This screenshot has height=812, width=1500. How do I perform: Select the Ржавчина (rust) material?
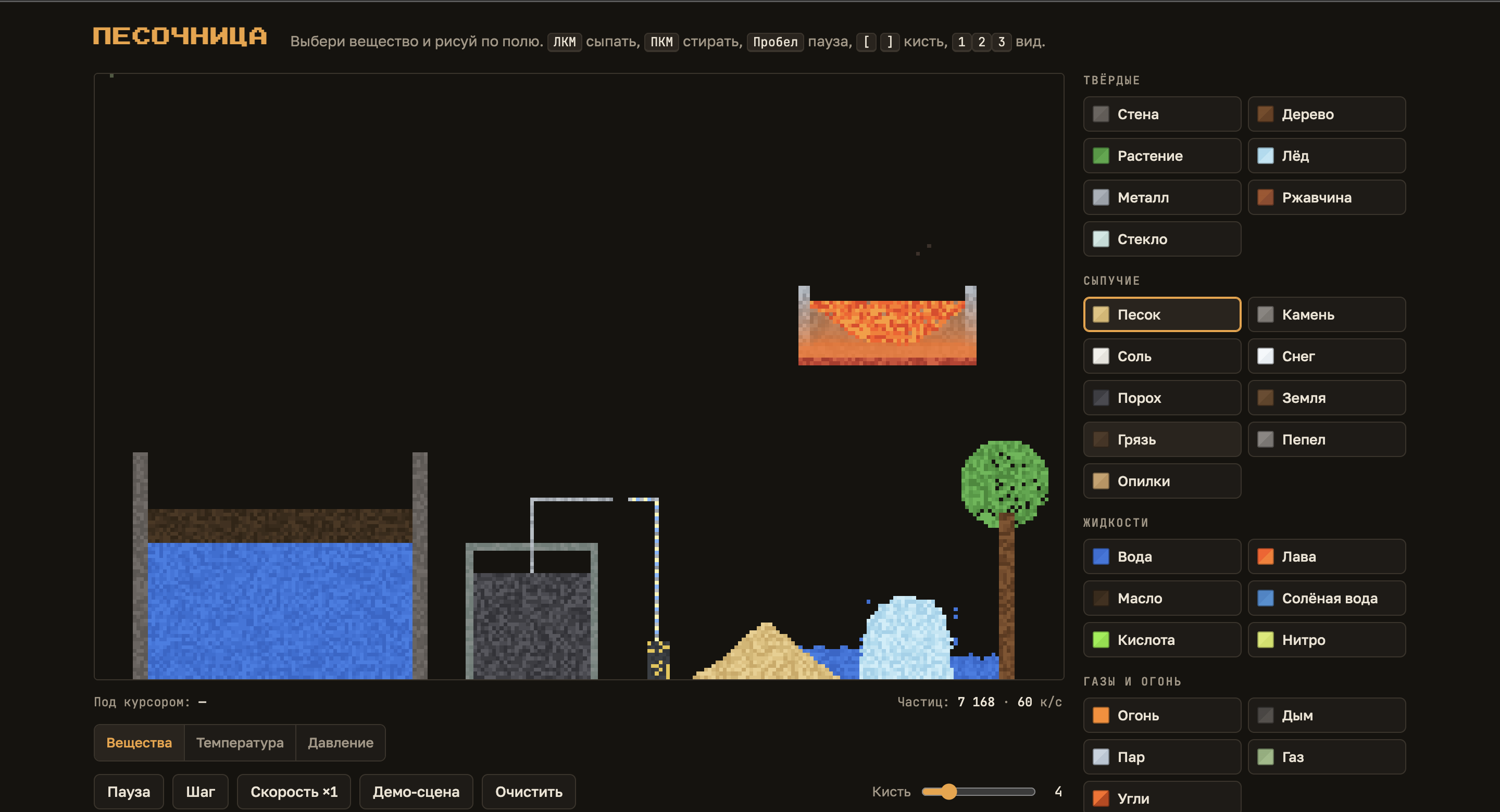coord(1327,197)
